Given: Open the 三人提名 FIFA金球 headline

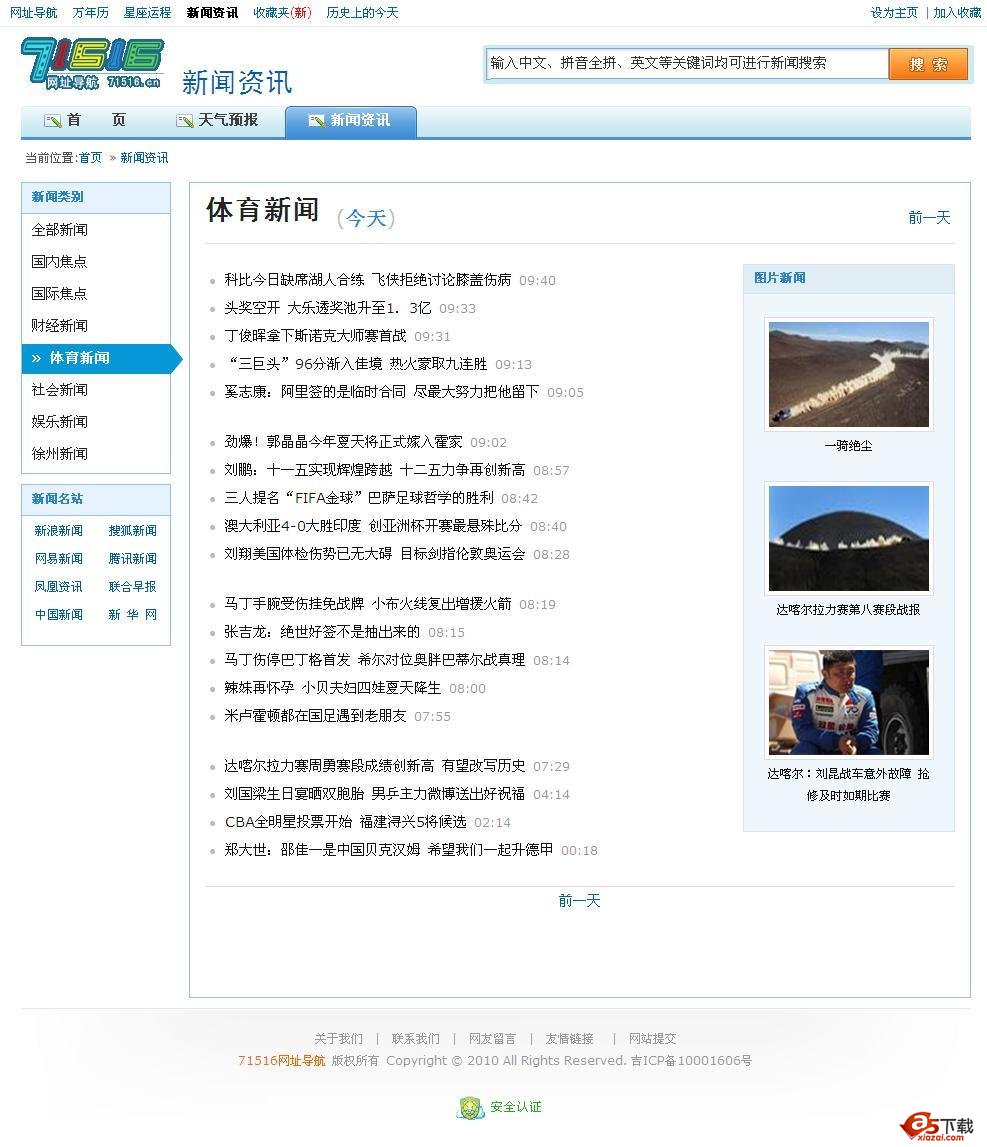Looking at the screenshot, I should (x=359, y=497).
